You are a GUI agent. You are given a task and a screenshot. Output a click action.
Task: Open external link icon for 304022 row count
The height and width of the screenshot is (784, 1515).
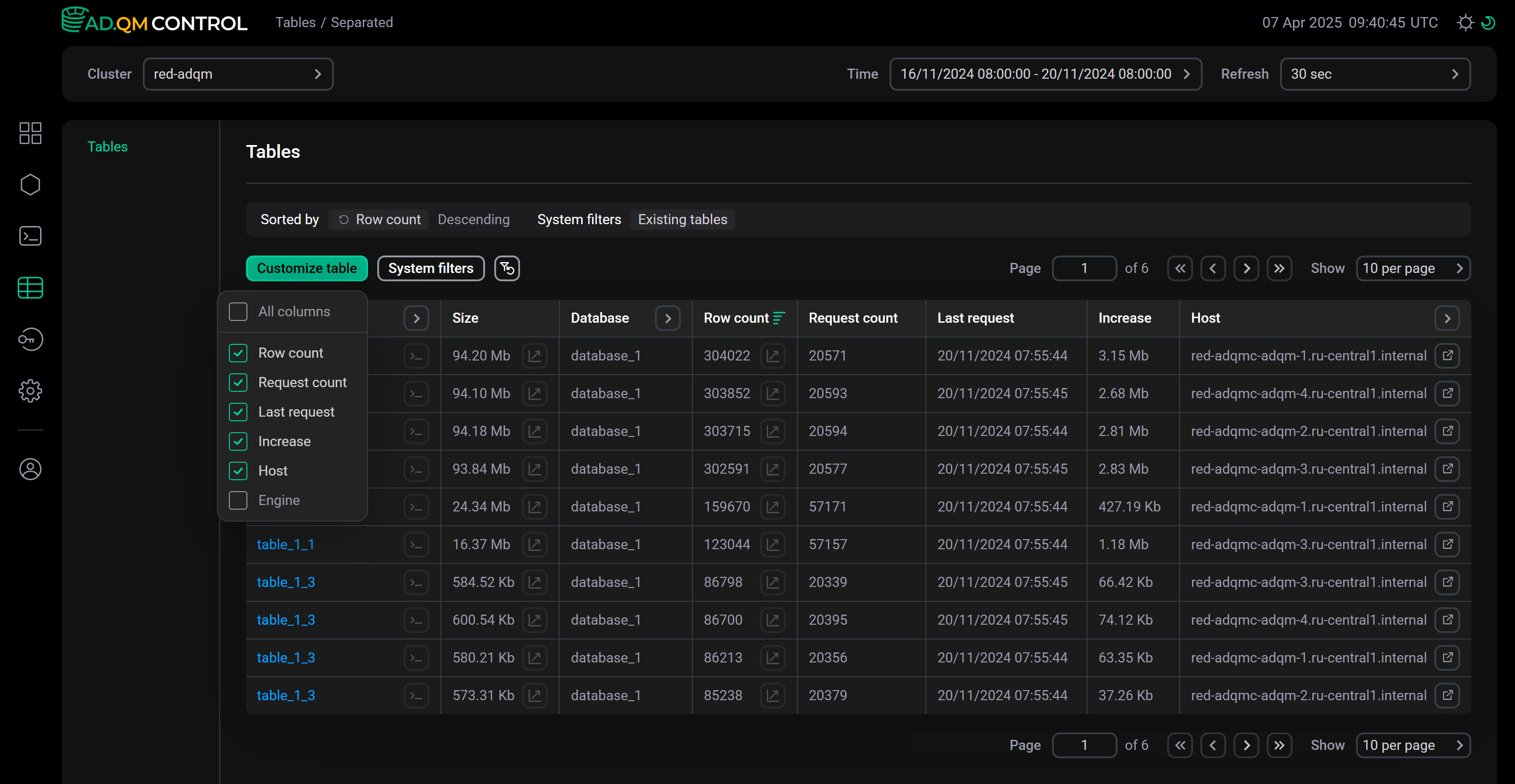(772, 355)
